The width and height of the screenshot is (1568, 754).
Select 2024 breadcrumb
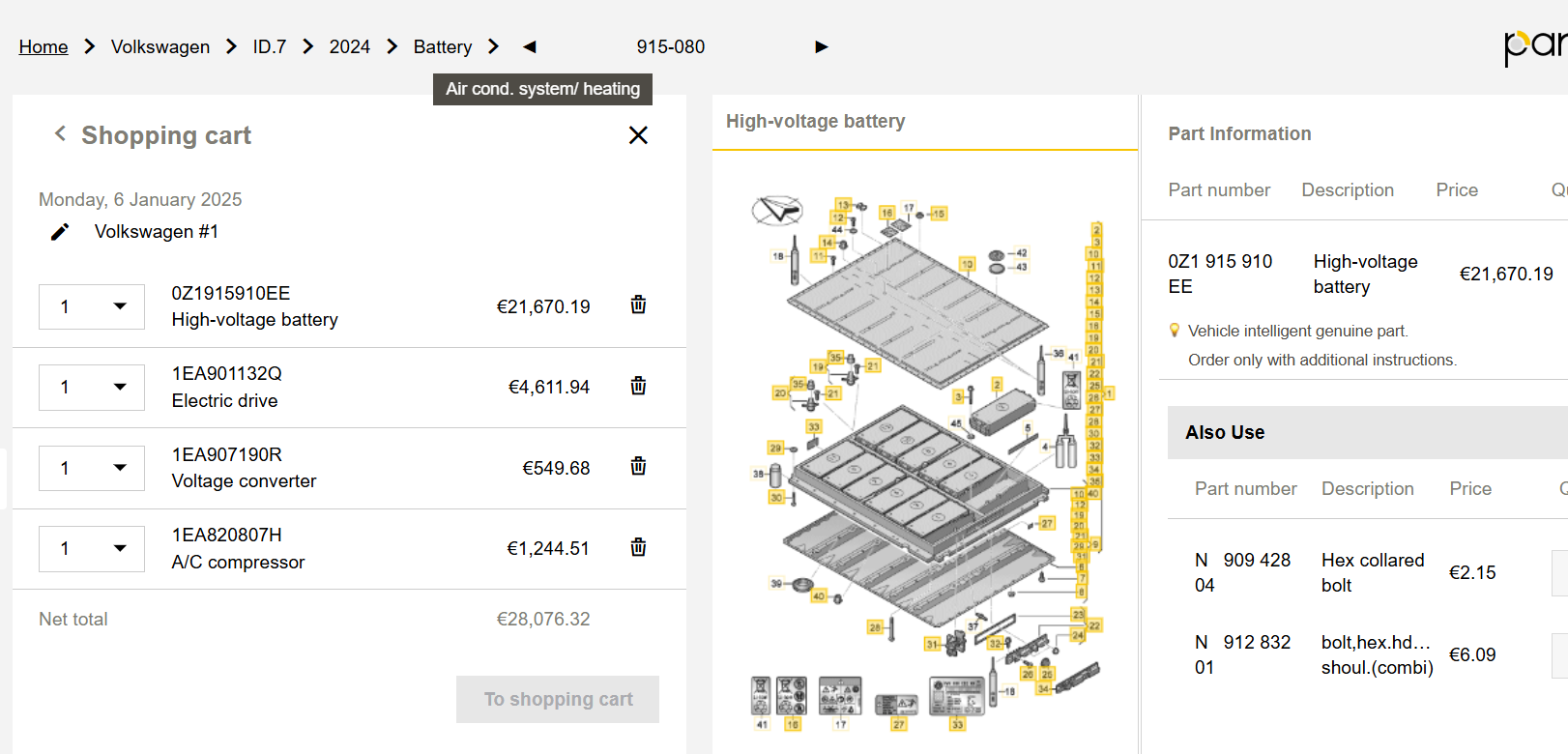[350, 46]
